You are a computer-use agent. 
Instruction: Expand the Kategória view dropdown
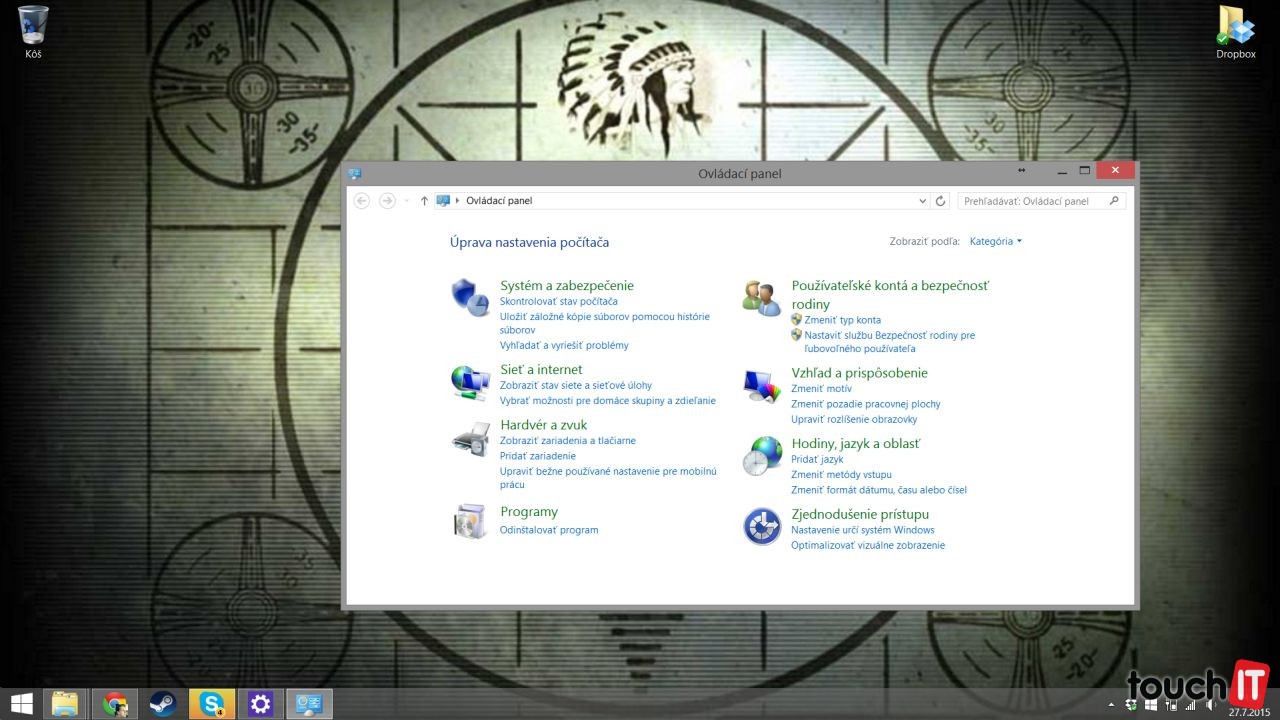pos(996,241)
